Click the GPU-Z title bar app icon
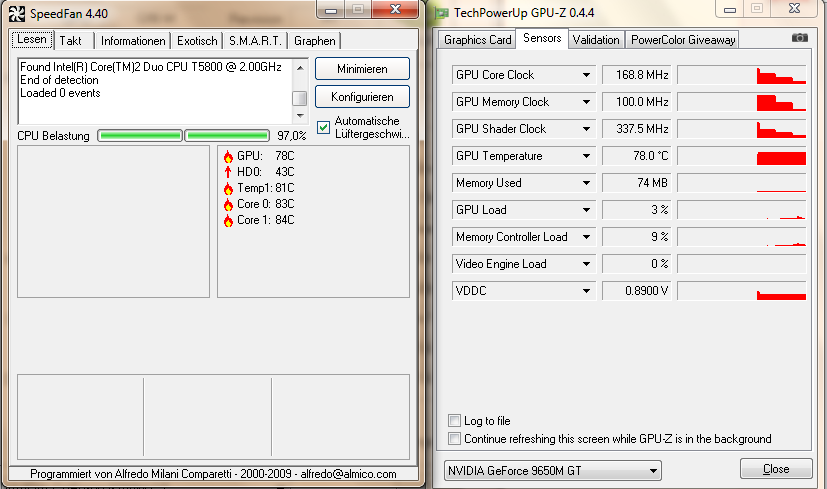This screenshot has height=489, width=827. tap(441, 13)
